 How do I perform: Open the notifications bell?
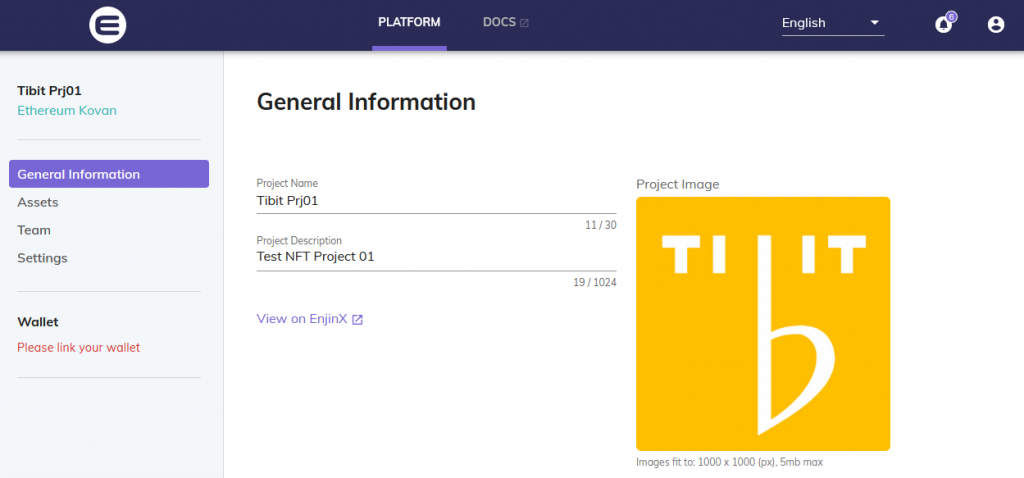943,25
